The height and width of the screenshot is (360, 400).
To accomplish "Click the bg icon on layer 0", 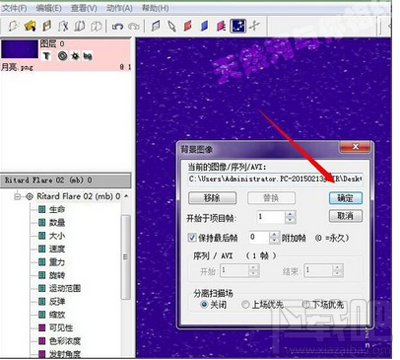I will click(x=87, y=56).
